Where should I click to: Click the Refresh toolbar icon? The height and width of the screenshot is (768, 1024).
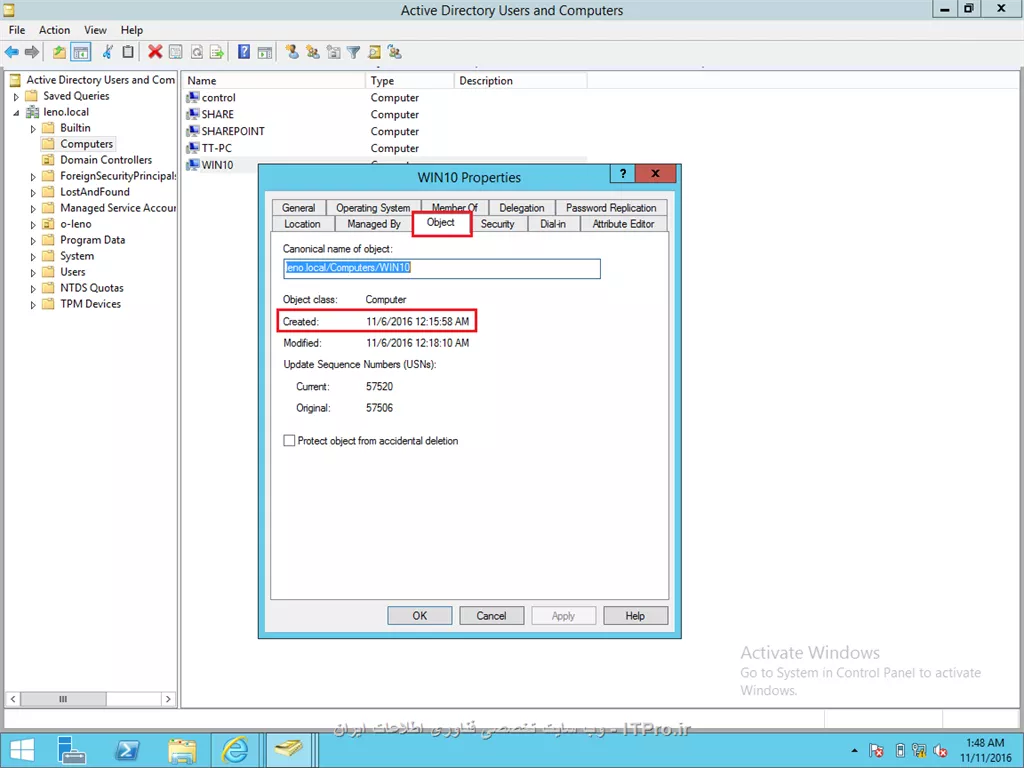point(197,52)
